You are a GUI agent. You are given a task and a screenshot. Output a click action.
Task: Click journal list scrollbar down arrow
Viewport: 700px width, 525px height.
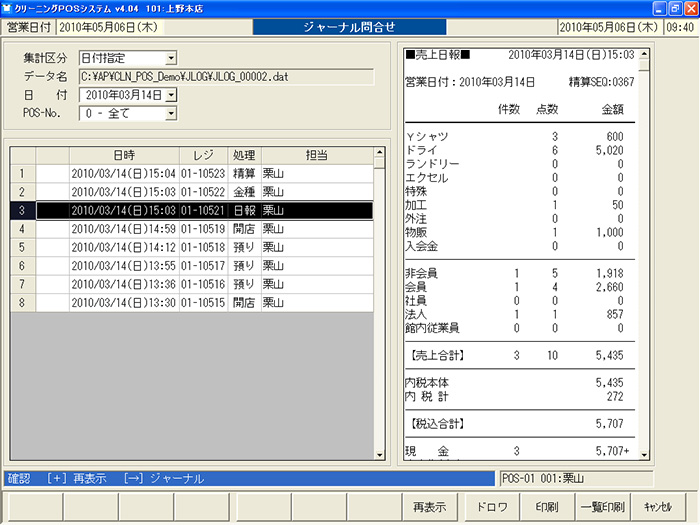(x=379, y=455)
